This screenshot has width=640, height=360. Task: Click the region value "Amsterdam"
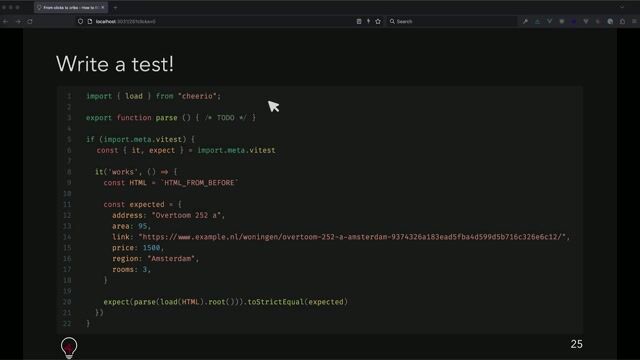click(171, 258)
